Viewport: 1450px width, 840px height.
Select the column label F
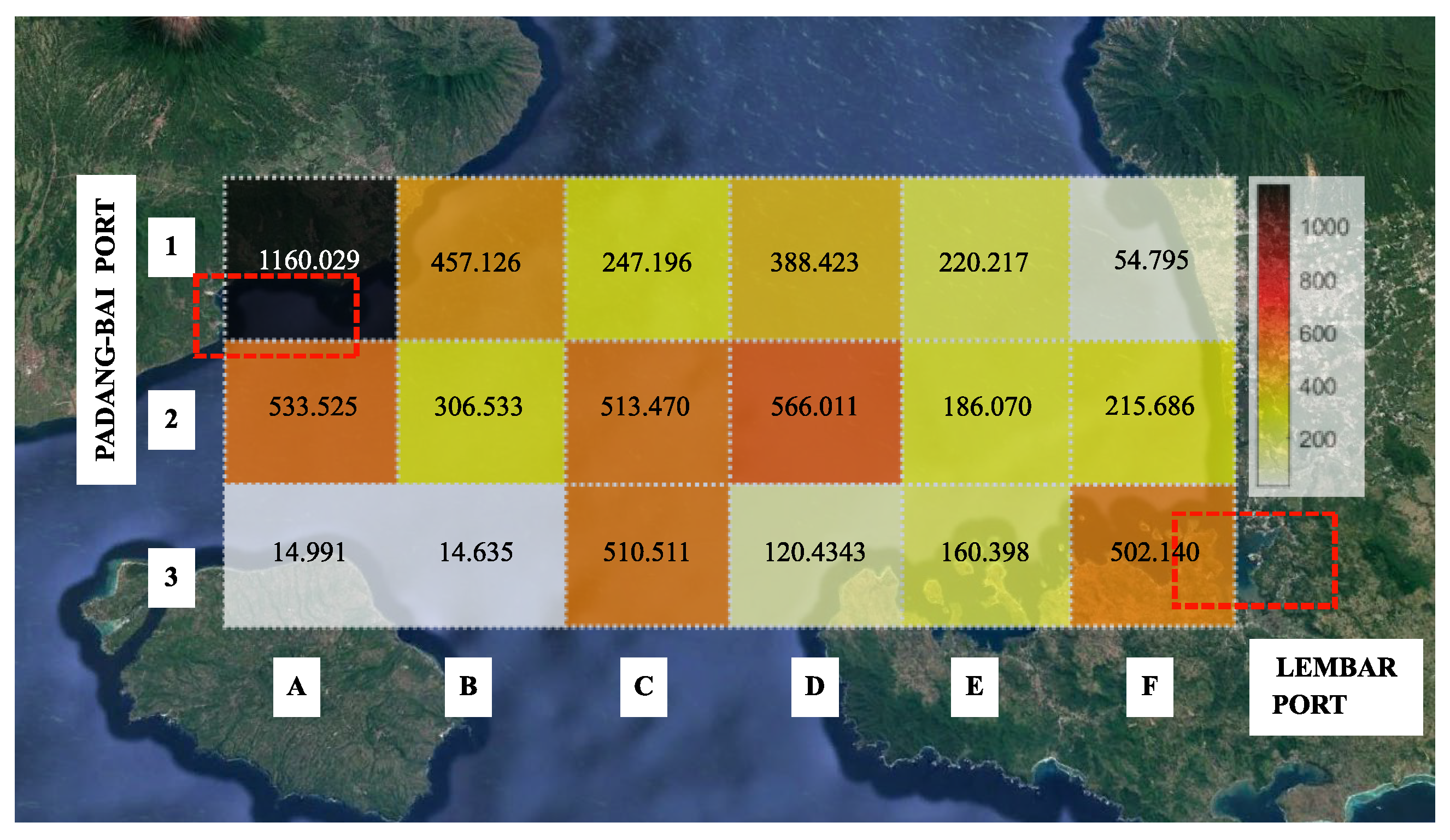point(1149,686)
